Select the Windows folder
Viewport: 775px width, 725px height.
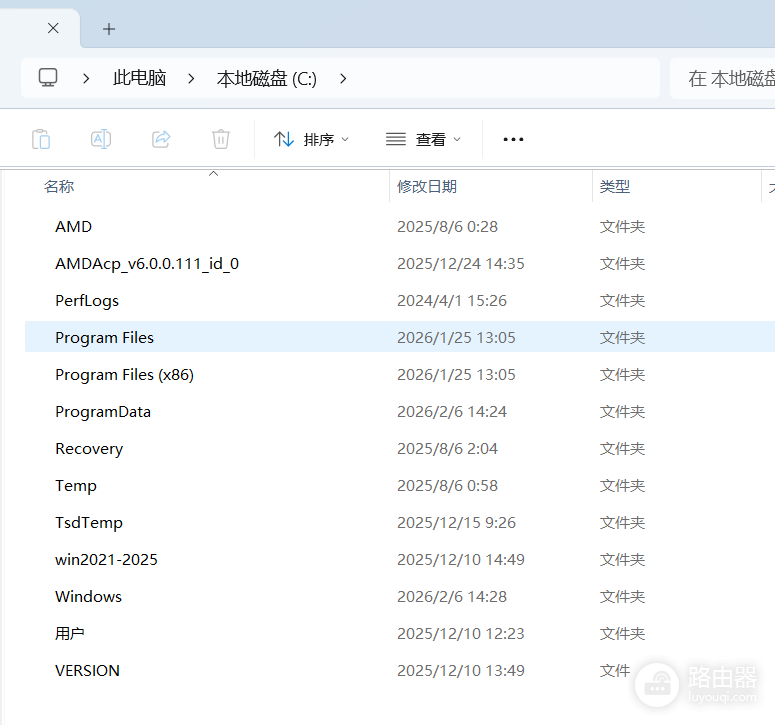tap(88, 597)
